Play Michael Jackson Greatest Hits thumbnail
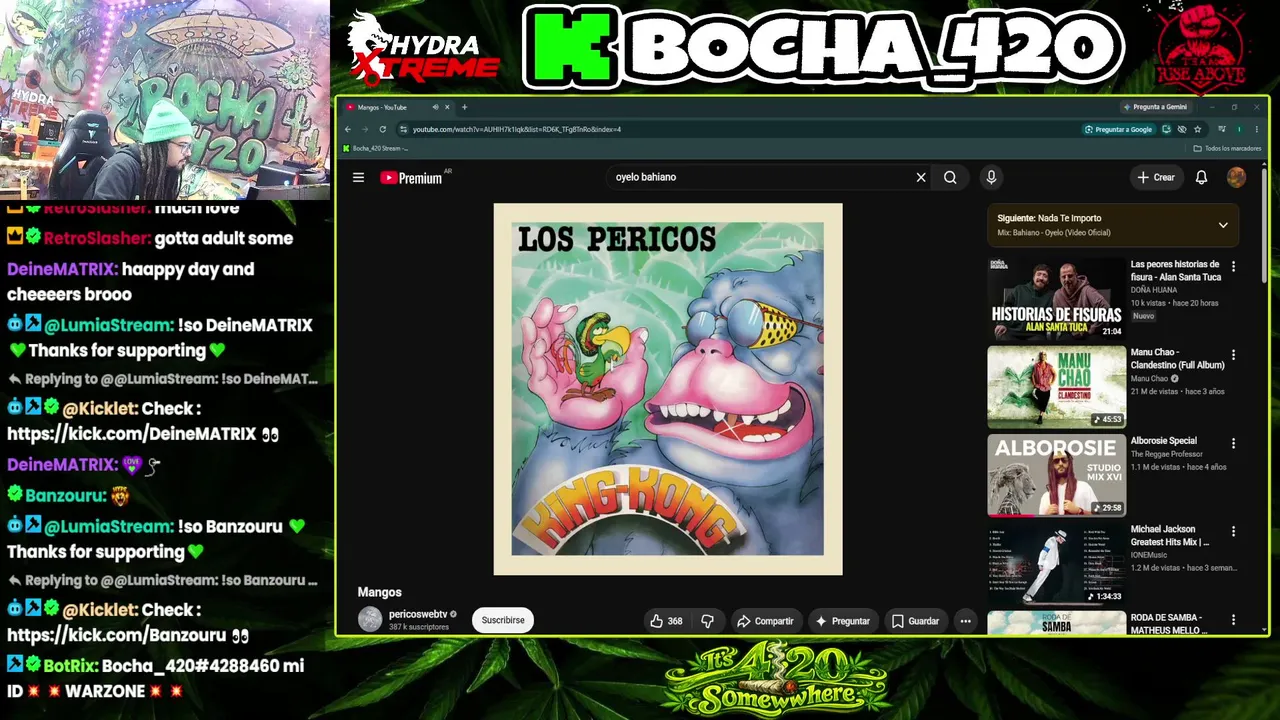1280x720 pixels. coord(1056,563)
